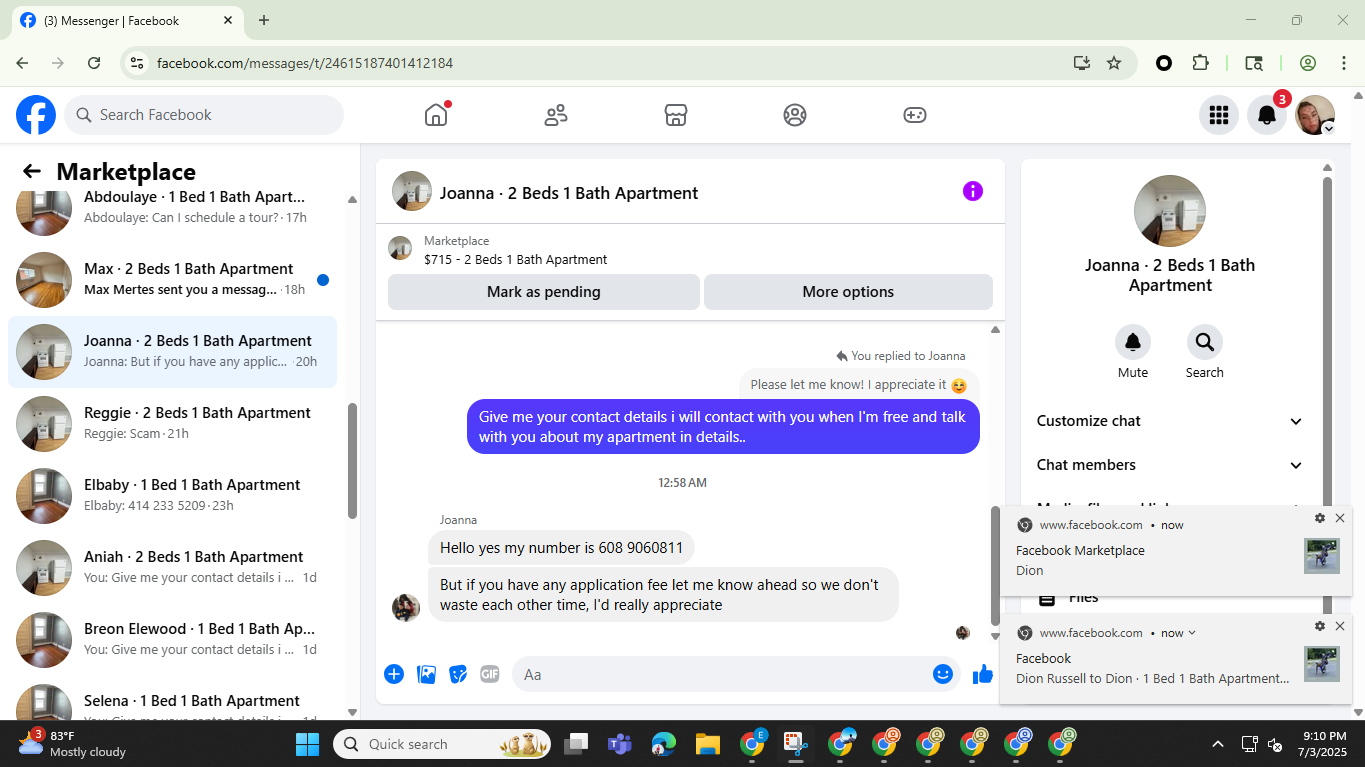Open Selena 1 Bed 1 Bath conversation
The height and width of the screenshot is (767, 1365).
click(x=172, y=699)
